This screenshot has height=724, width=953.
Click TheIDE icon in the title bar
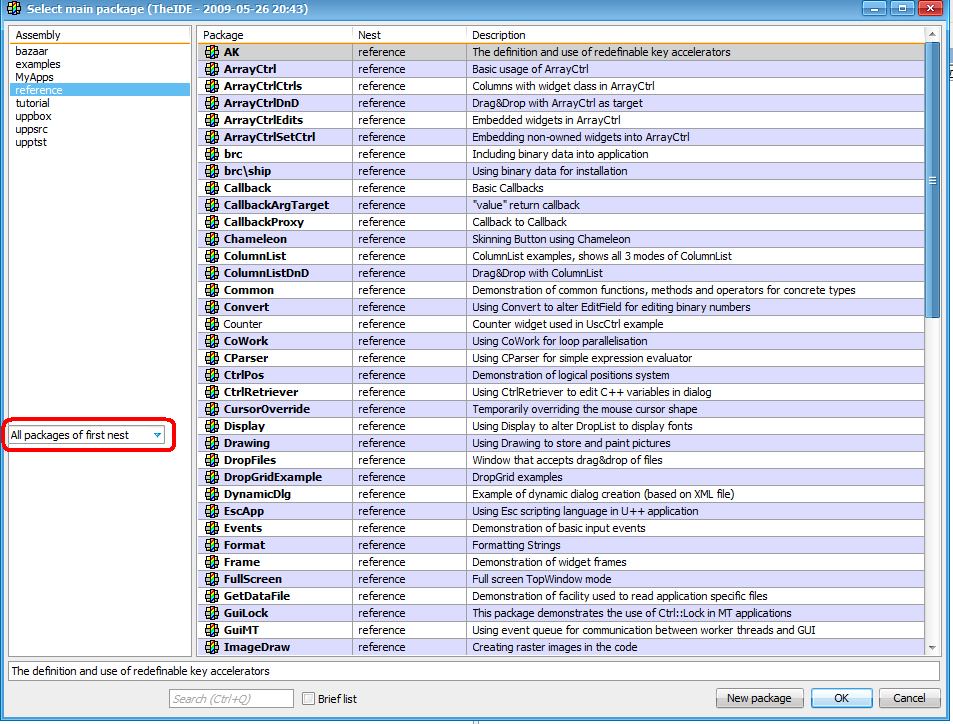pos(13,9)
